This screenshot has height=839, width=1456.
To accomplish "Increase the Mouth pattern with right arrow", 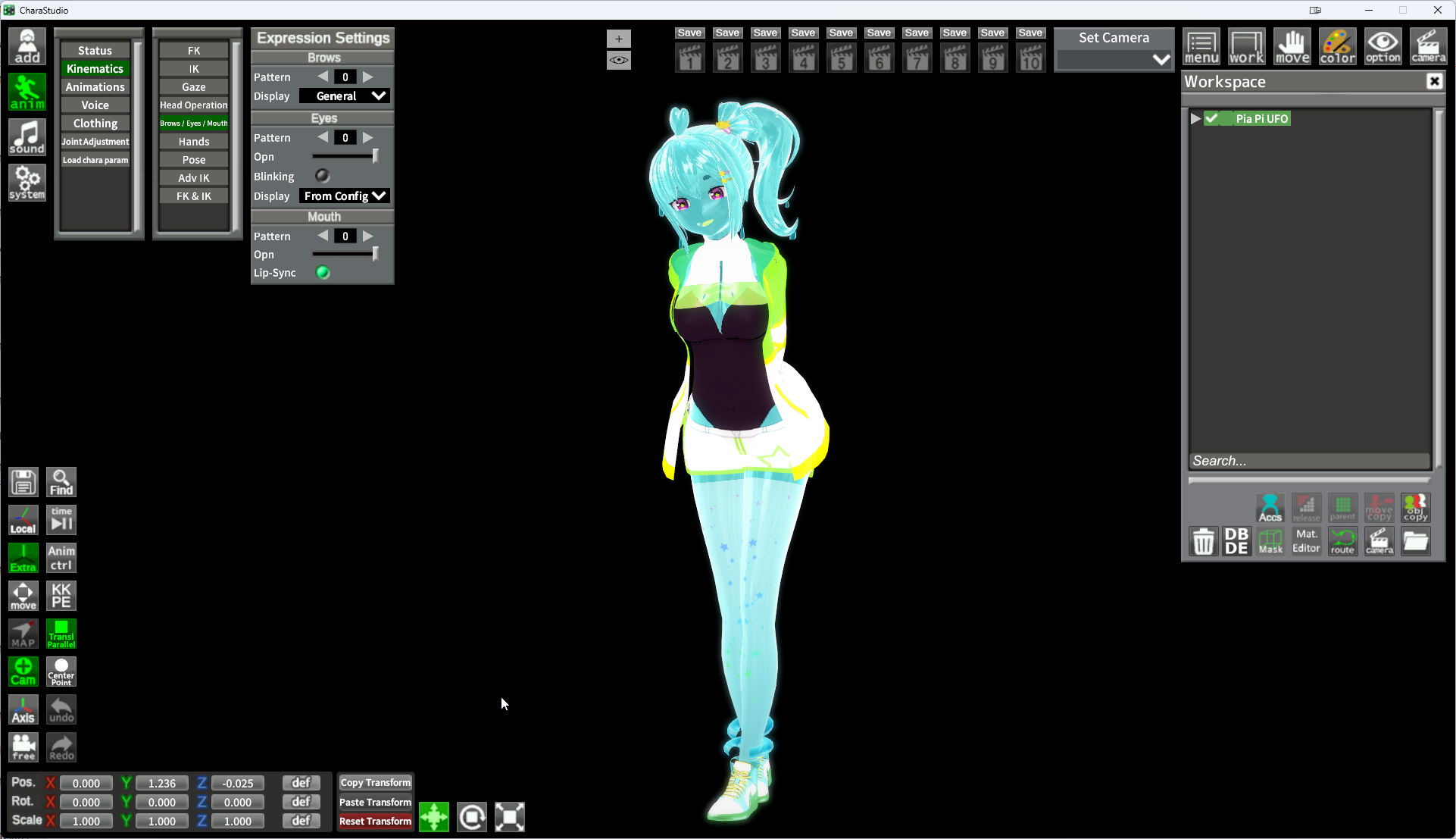I will tap(368, 236).
